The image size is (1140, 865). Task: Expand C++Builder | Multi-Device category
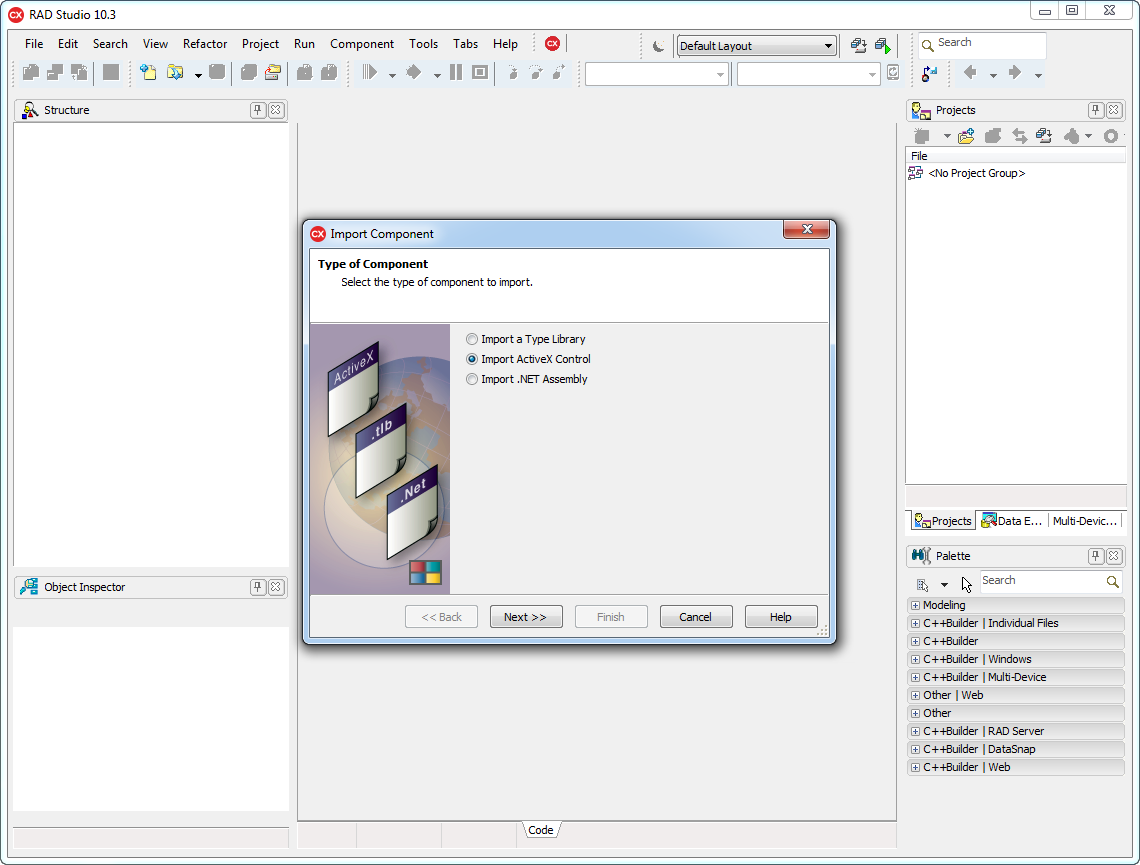point(915,677)
